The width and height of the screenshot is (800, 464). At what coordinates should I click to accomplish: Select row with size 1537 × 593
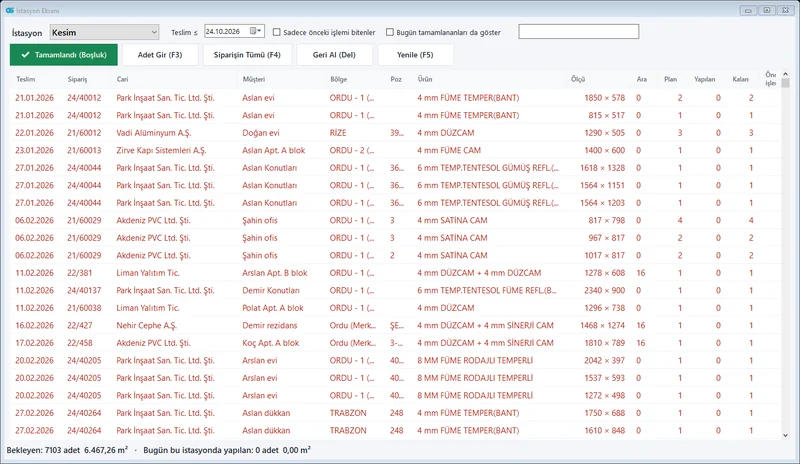coord(395,378)
